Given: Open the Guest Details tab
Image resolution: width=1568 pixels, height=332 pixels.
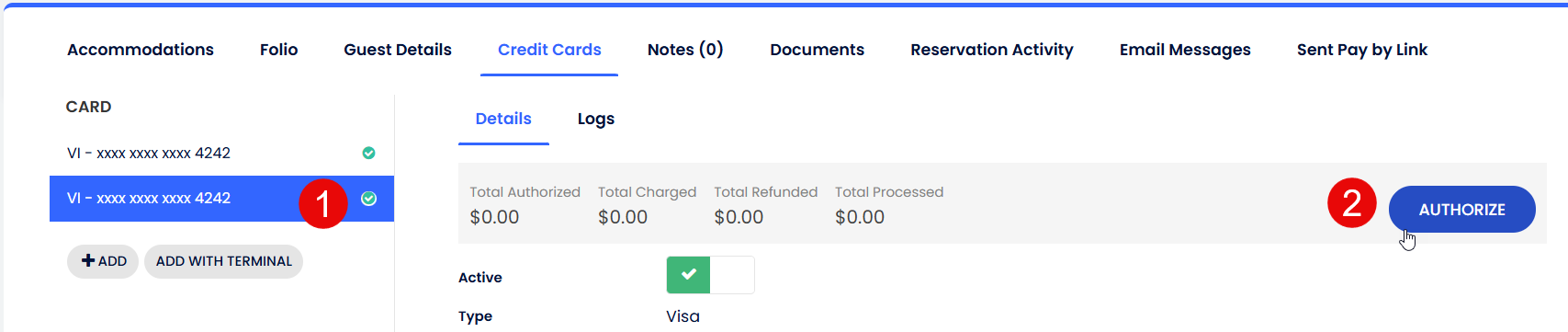Looking at the screenshot, I should [398, 50].
